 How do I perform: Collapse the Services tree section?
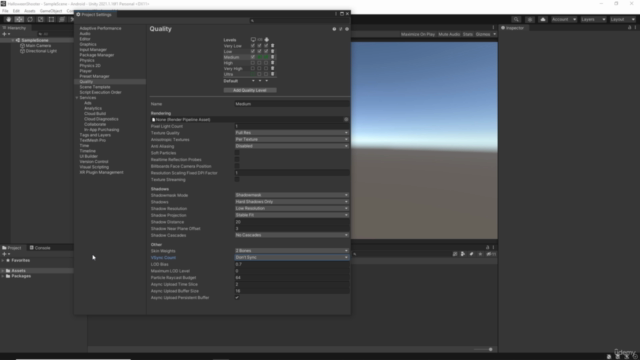point(77,98)
